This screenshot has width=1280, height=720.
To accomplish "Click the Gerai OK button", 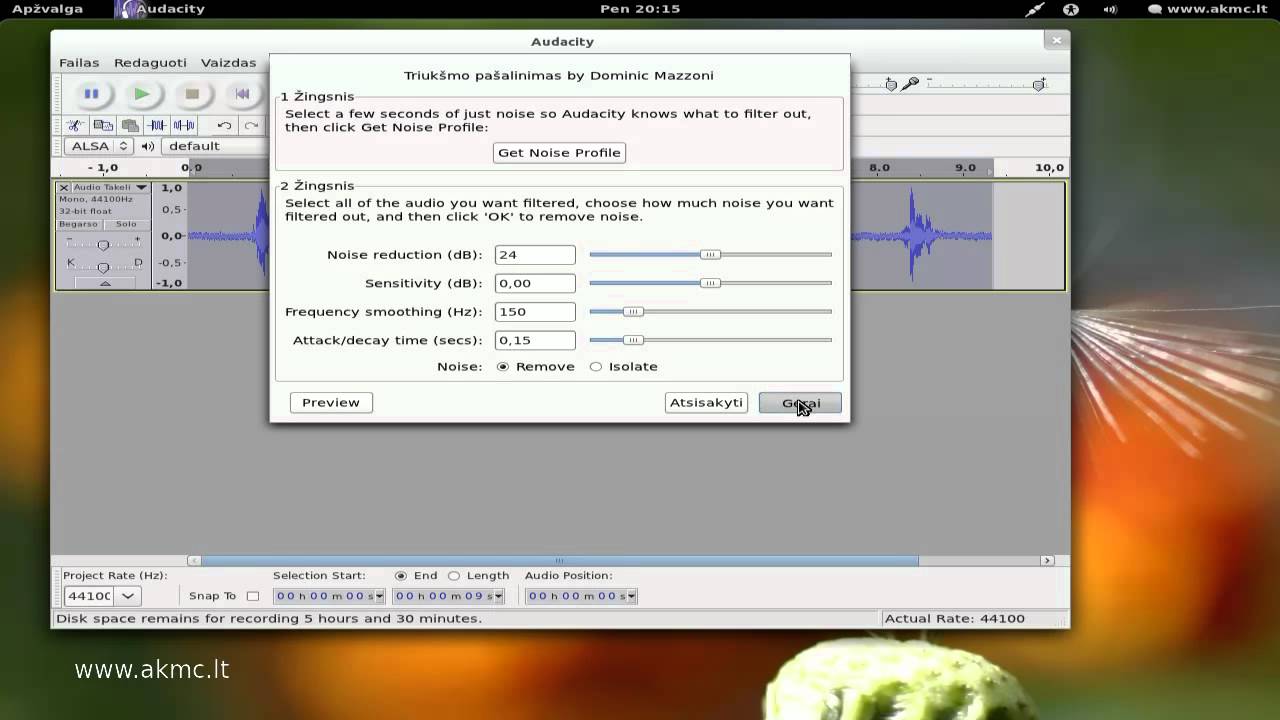I will click(800, 403).
